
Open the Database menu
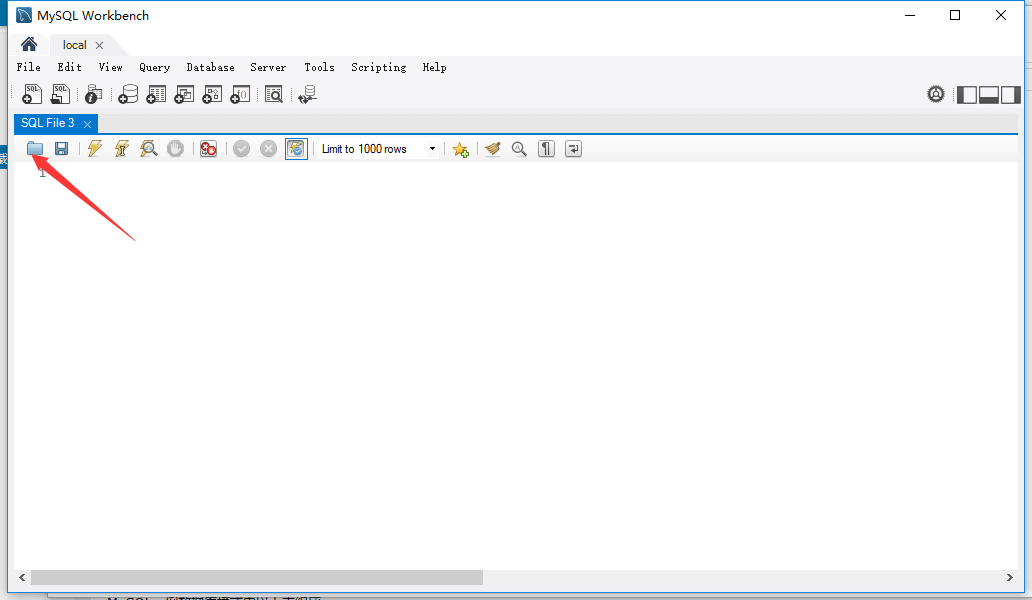pyautogui.click(x=211, y=67)
